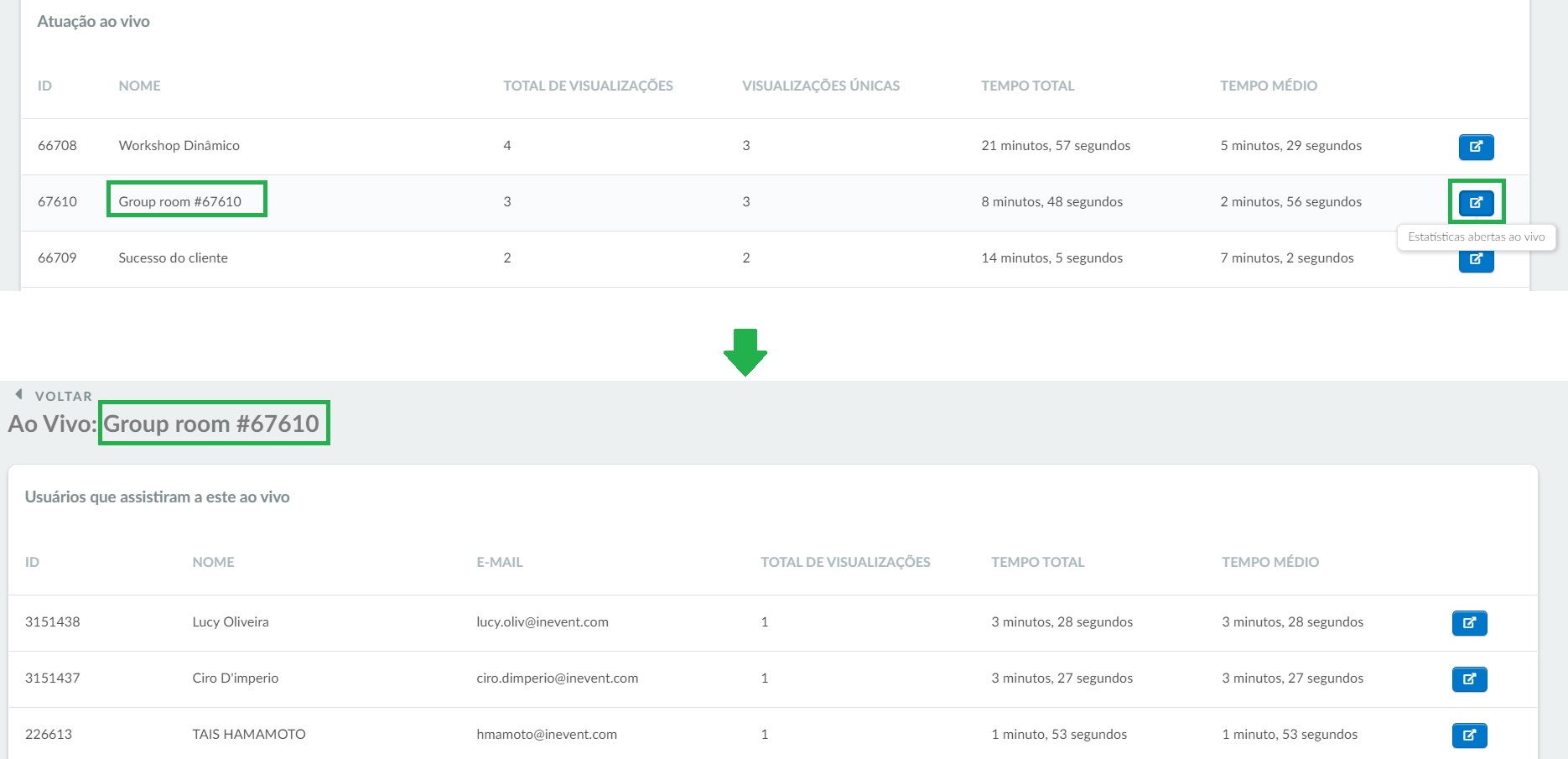This screenshot has width=1568, height=759.
Task: Click ID 66709 cell
Action: 57,257
